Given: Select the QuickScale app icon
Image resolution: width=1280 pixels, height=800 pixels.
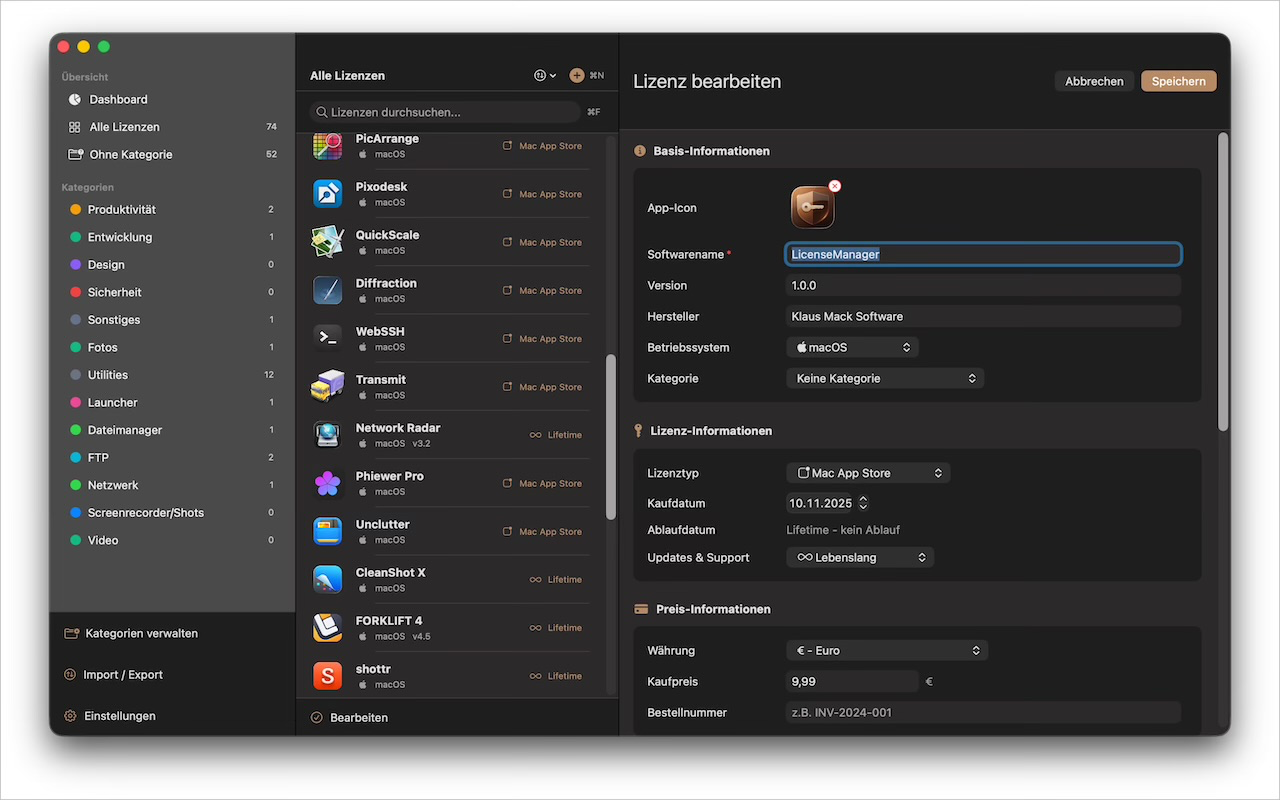Looking at the screenshot, I should pyautogui.click(x=328, y=242).
